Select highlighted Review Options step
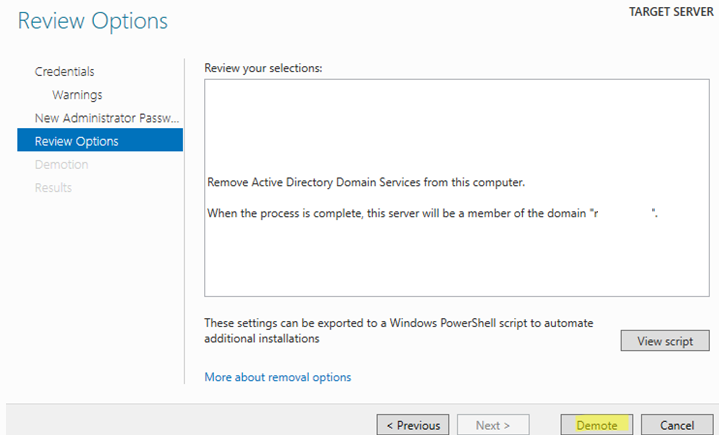 click(x=100, y=140)
